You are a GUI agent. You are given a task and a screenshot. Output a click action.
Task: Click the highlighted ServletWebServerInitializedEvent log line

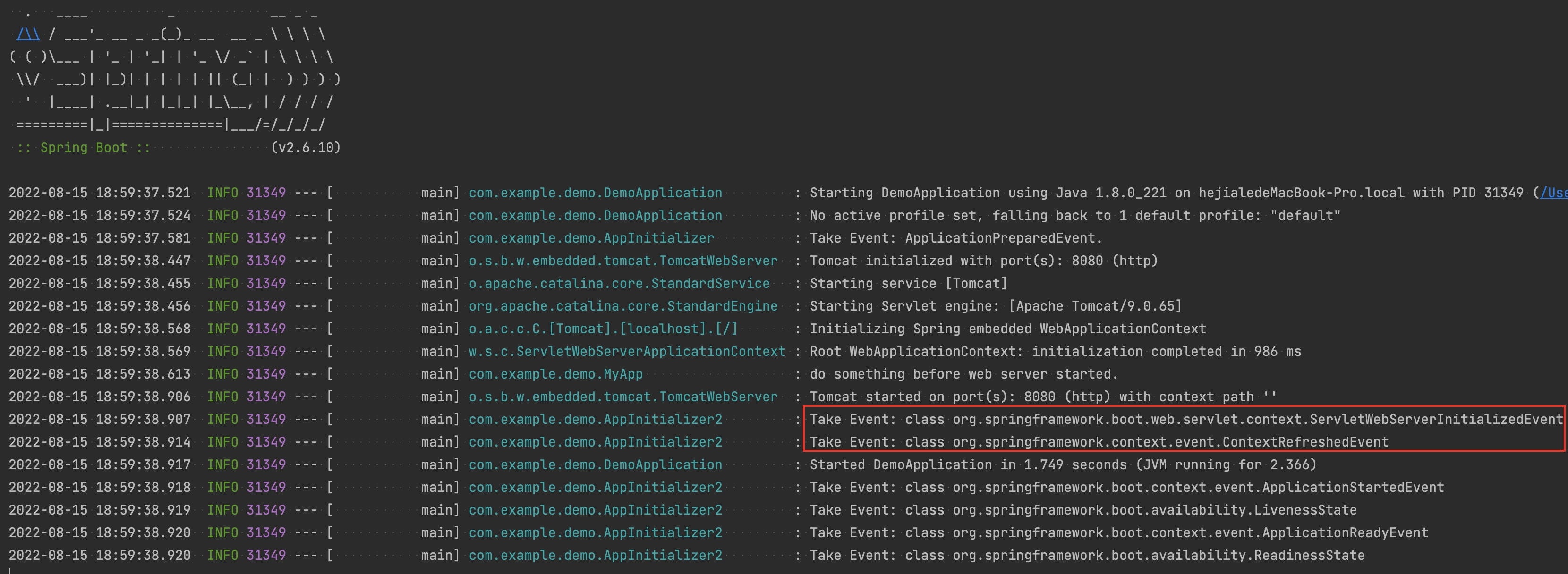coord(1186,419)
